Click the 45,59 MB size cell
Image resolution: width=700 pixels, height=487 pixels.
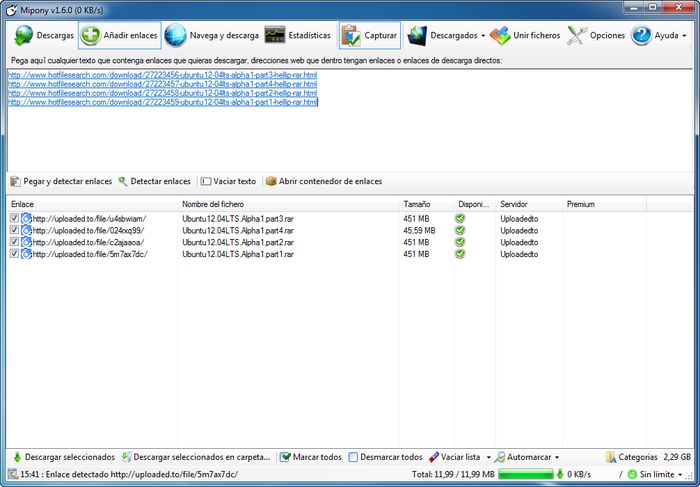(x=419, y=230)
